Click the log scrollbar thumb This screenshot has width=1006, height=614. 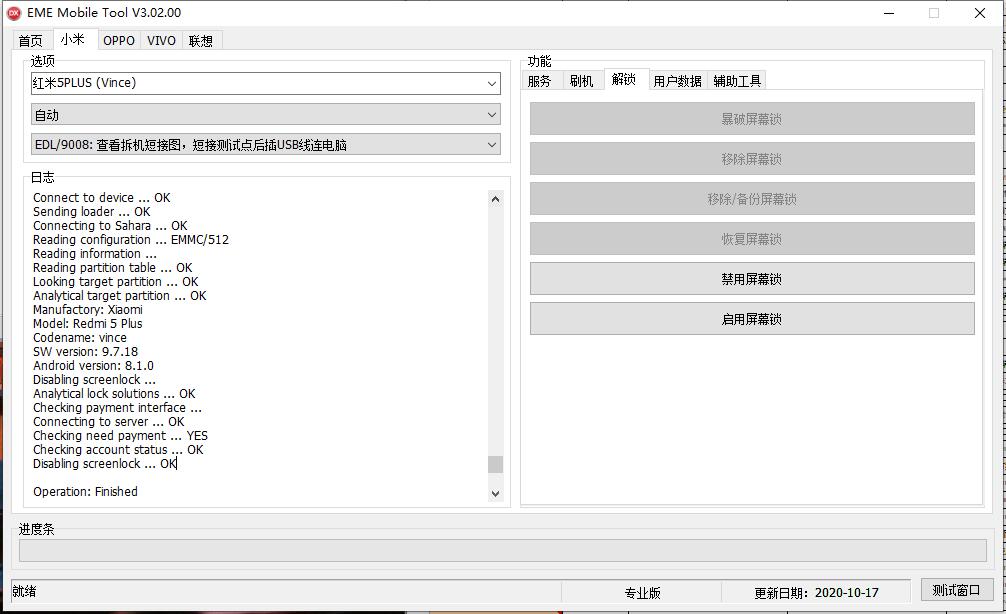tap(495, 464)
